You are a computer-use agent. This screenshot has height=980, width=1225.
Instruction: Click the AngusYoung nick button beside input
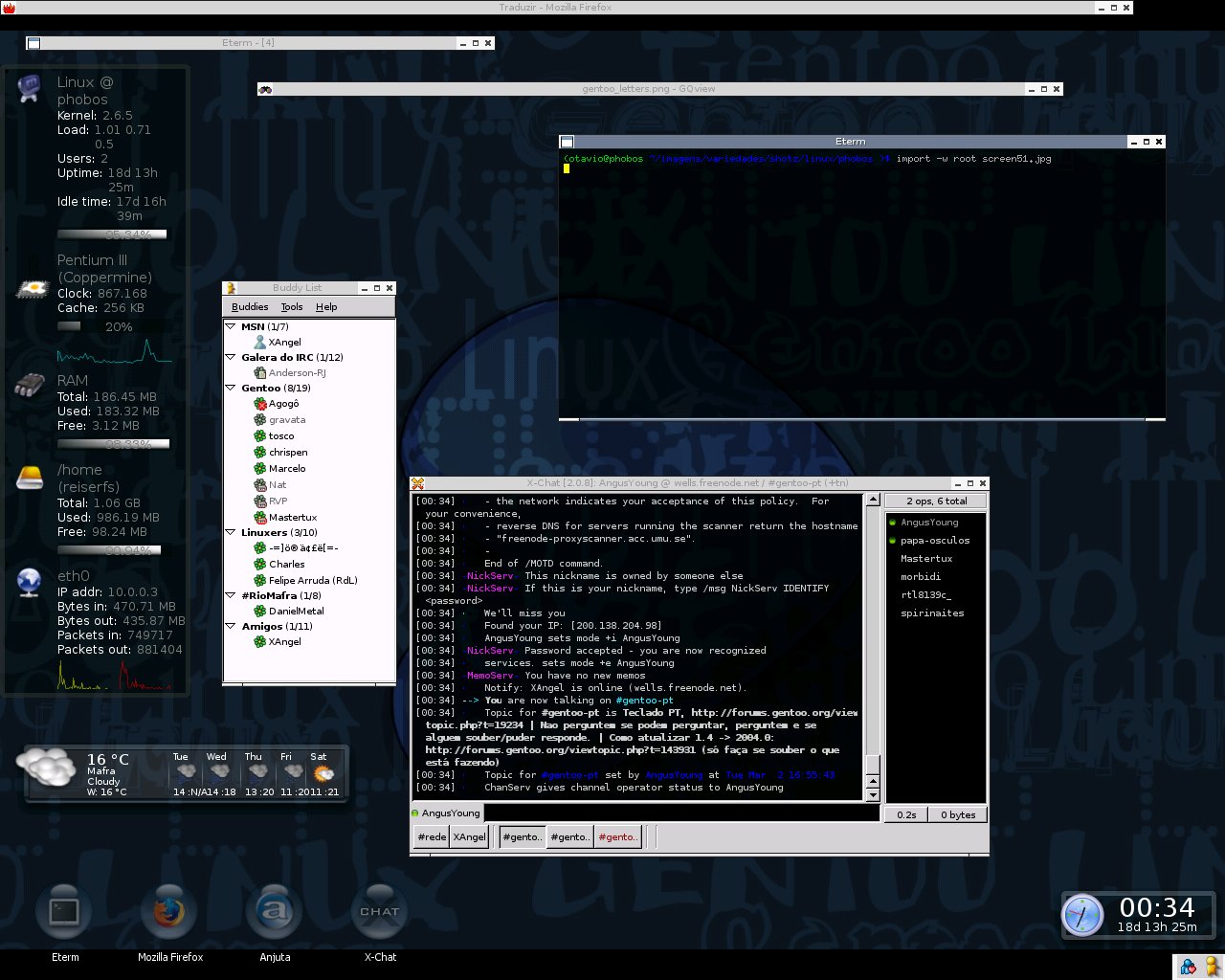[446, 813]
